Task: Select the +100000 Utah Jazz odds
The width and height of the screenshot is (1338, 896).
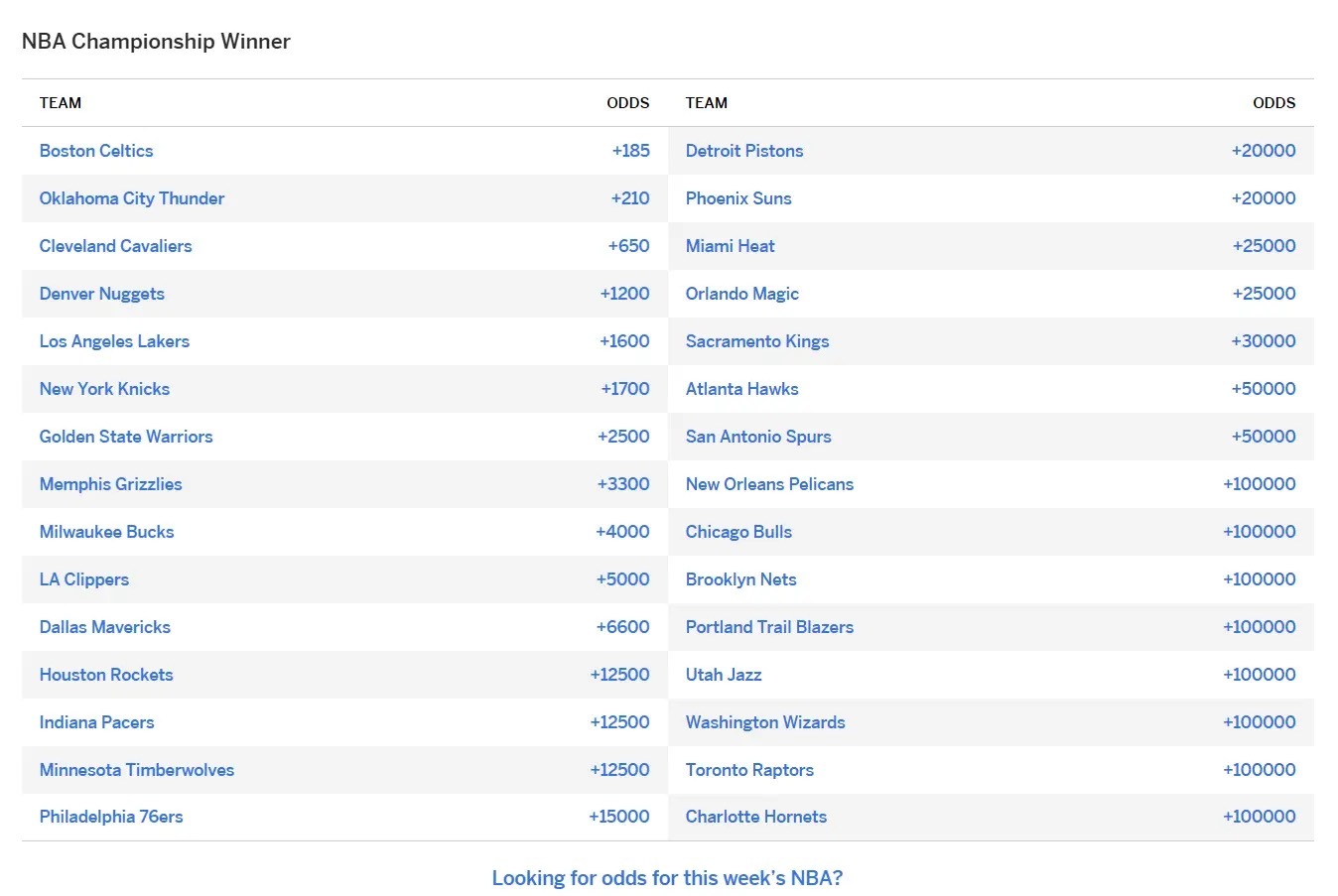Action: (1260, 675)
